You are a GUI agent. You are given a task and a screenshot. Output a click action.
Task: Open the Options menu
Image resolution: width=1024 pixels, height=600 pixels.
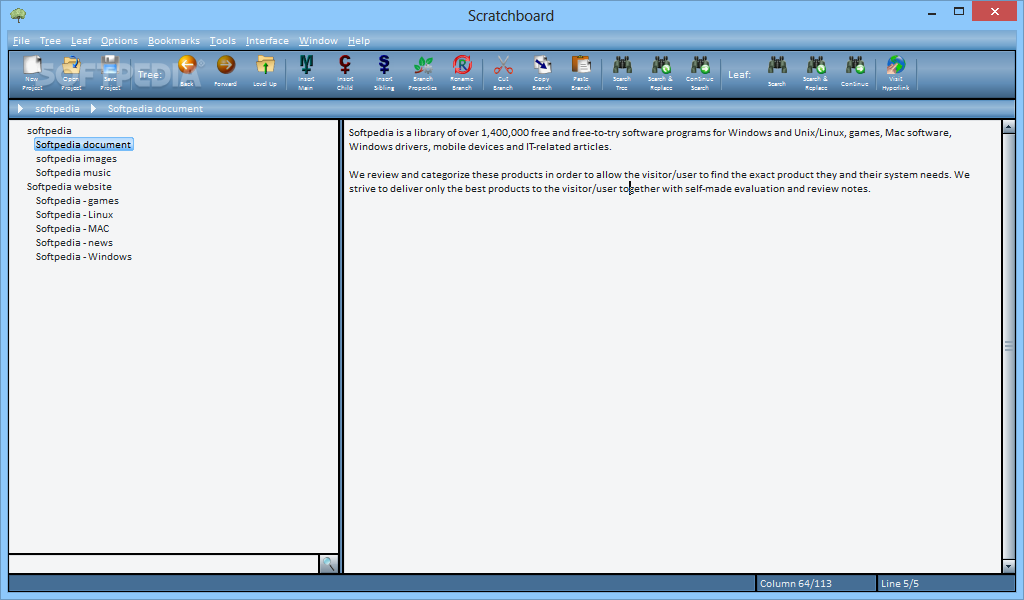[x=119, y=40]
